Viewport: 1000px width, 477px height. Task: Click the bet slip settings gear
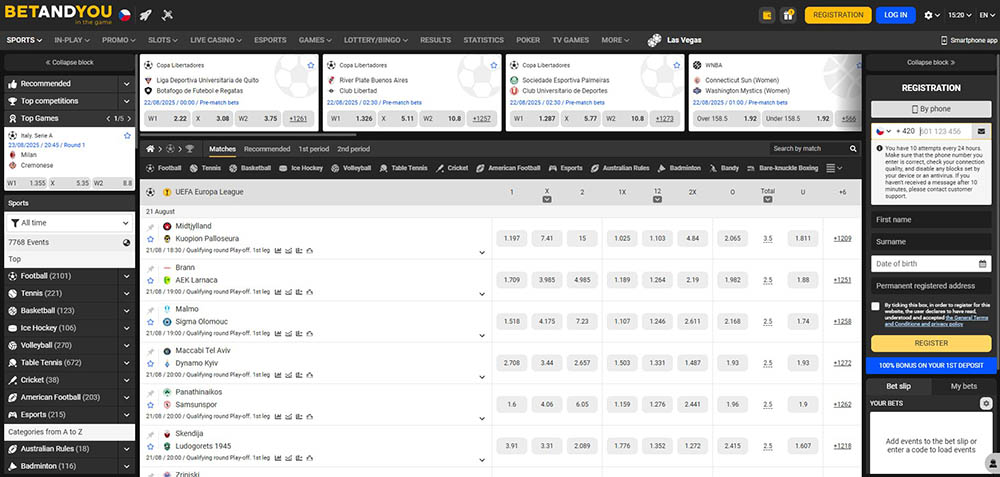[986, 403]
